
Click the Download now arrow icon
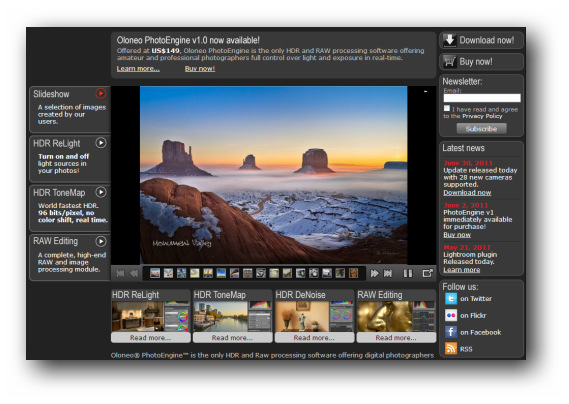(x=449, y=40)
